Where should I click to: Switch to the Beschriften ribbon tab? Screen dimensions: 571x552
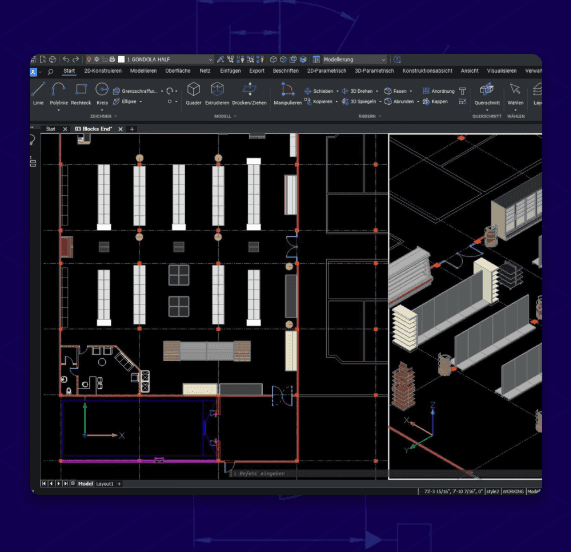click(286, 71)
